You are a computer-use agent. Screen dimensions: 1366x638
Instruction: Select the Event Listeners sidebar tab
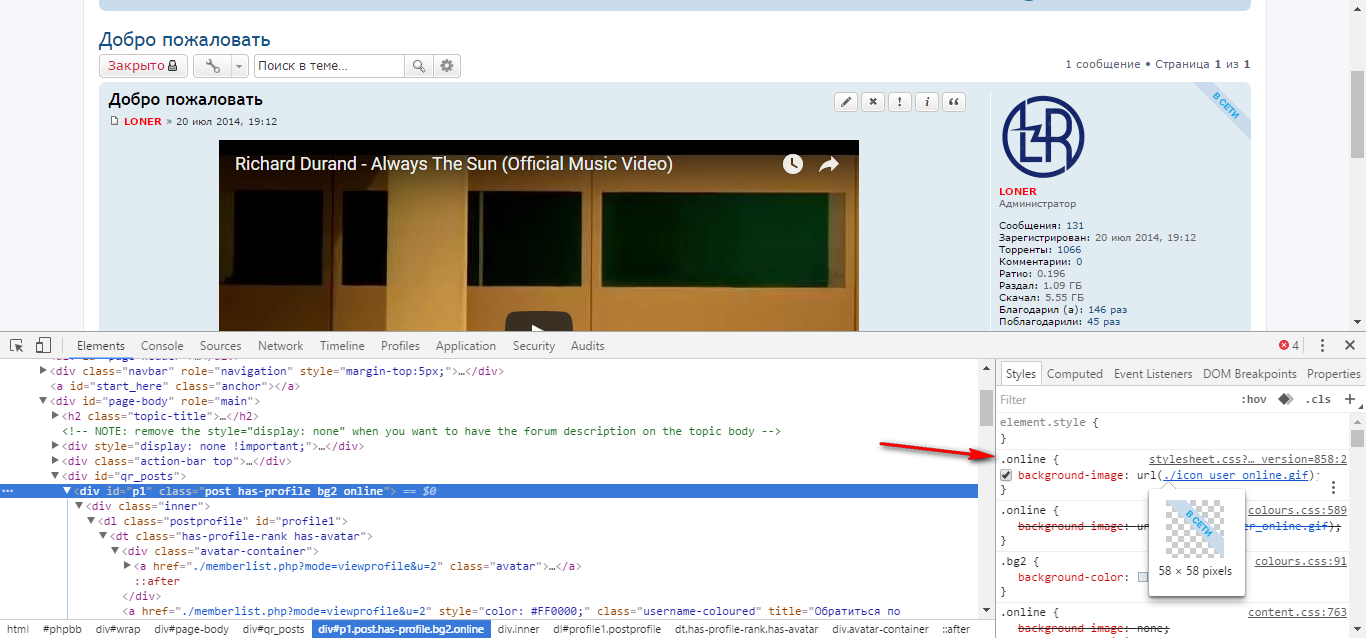[1153, 374]
